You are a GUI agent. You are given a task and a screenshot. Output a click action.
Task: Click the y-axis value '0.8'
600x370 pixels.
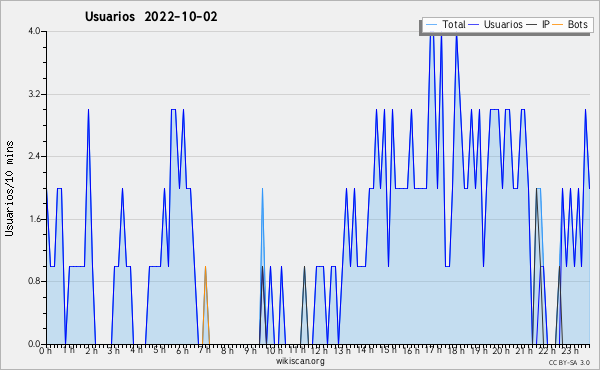[34, 282]
